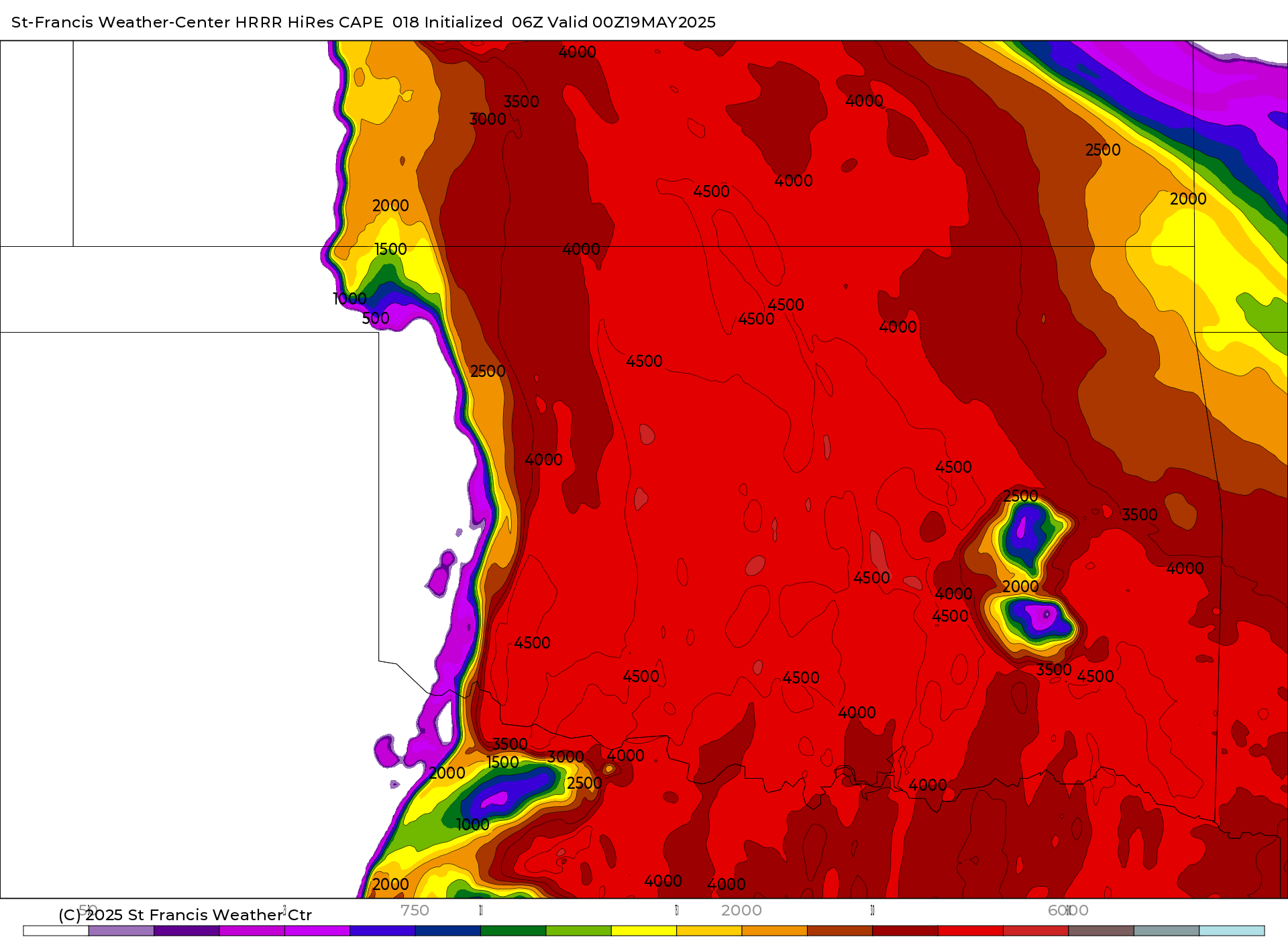Select the lime green legend swatch
The width and height of the screenshot is (1288, 939).
click(579, 931)
